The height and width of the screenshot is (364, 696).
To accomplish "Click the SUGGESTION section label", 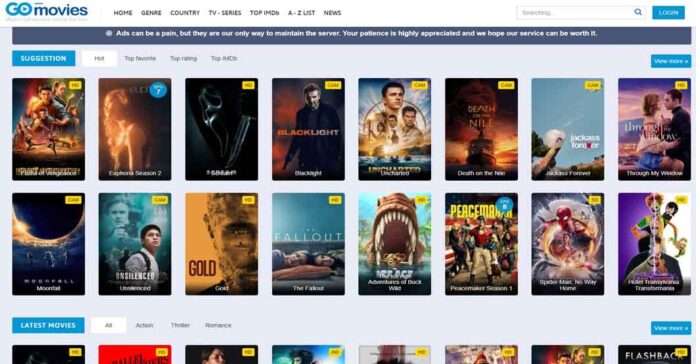I will (44, 58).
